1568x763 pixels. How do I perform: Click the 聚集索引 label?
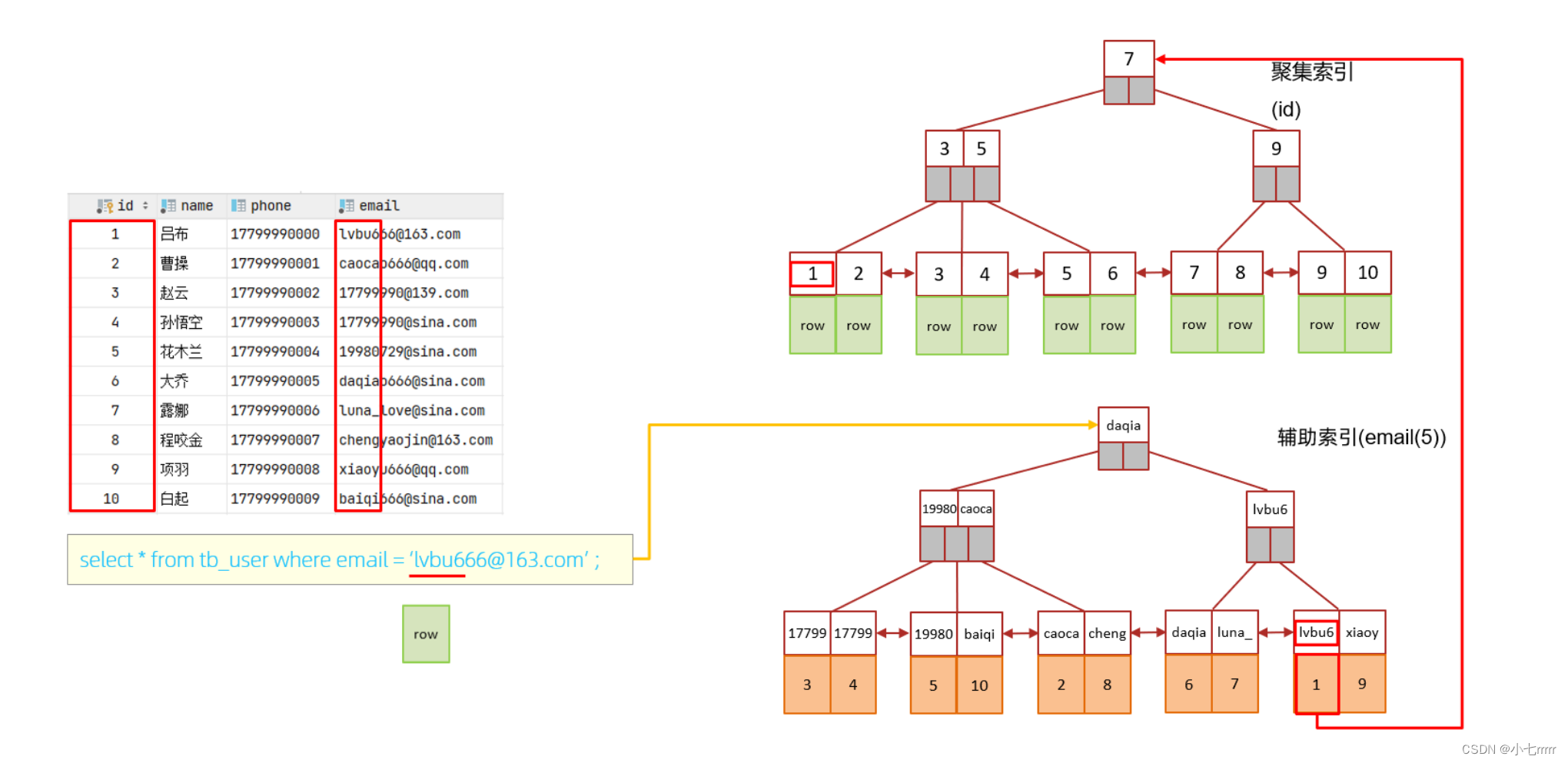tap(1311, 71)
